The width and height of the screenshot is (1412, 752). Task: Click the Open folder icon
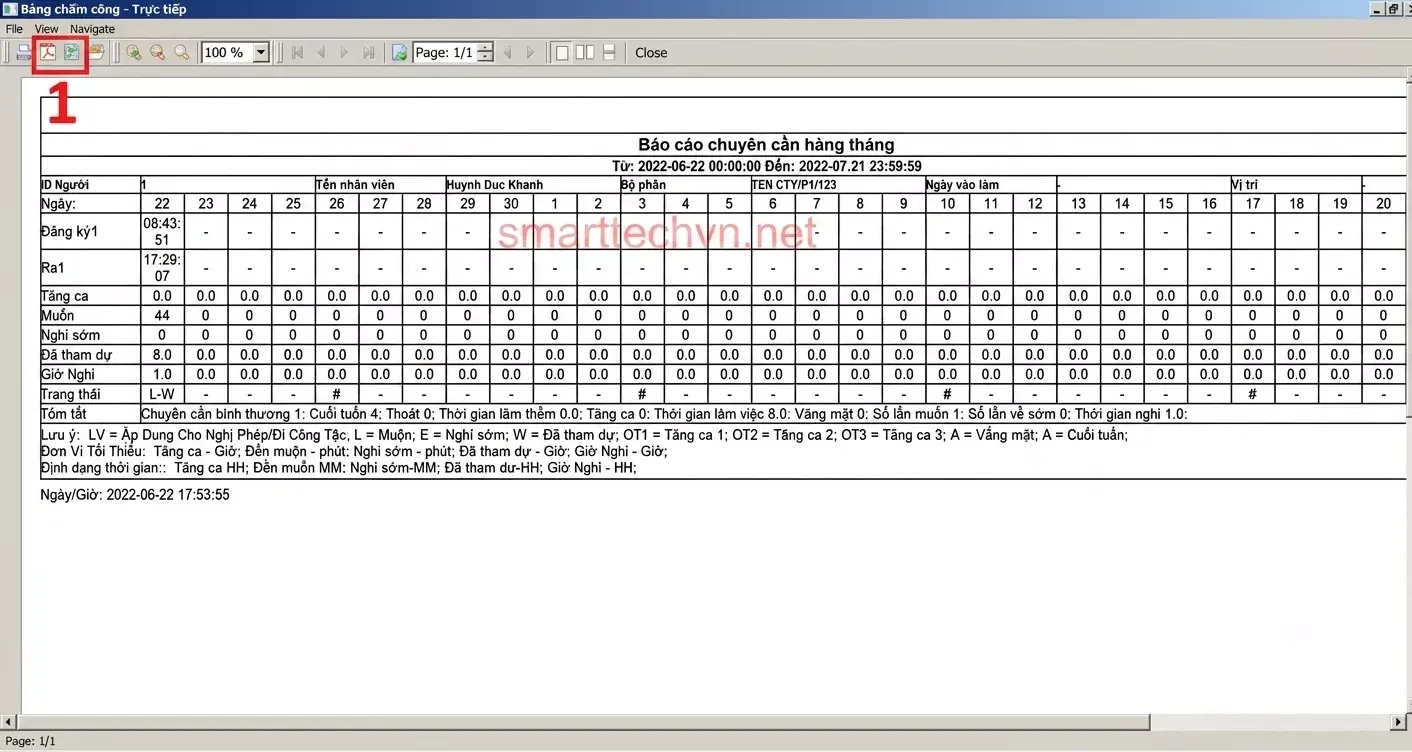point(97,52)
